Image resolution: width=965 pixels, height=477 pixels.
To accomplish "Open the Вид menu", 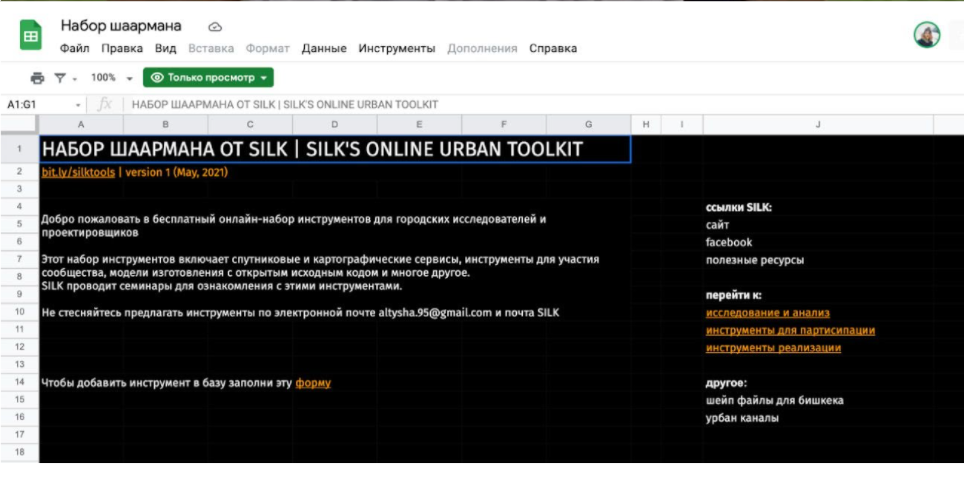I will click(166, 49).
